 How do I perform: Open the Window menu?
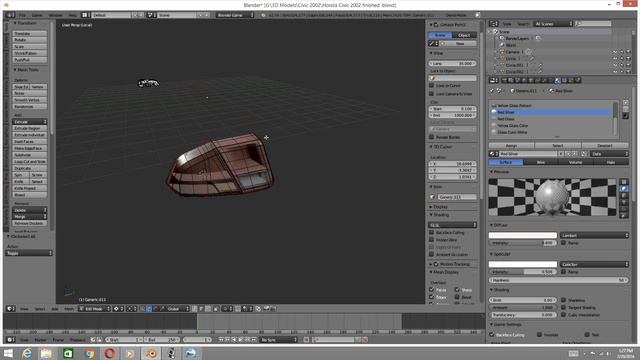(56, 15)
